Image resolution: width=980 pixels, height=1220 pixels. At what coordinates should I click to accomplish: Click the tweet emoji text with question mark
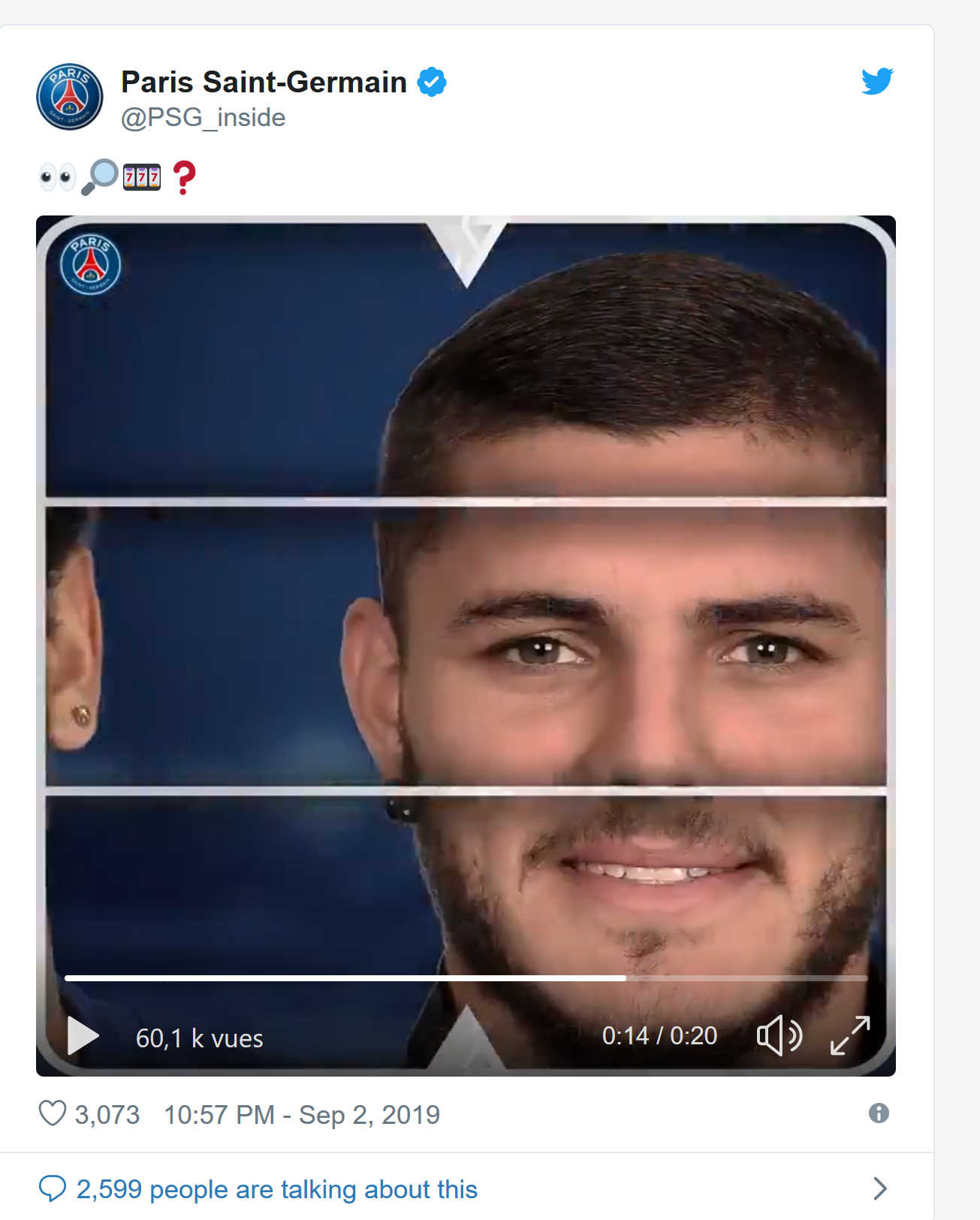(118, 177)
